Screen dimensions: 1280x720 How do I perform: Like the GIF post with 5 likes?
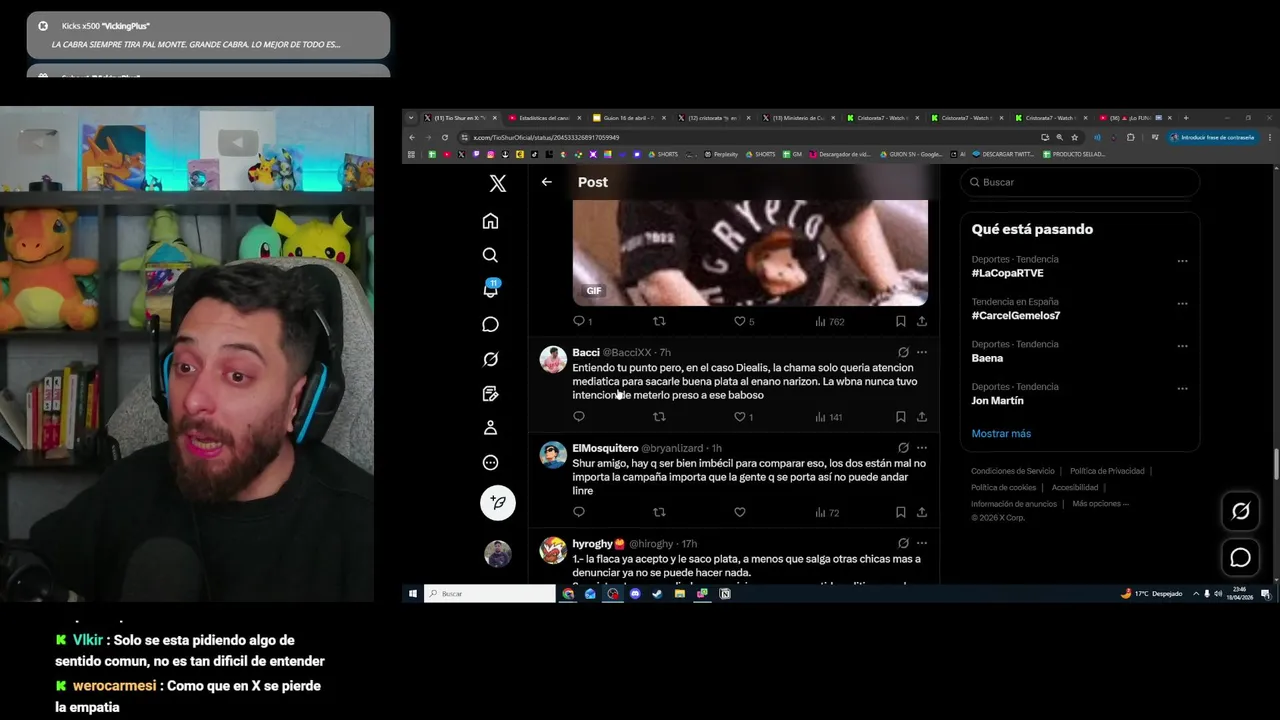(740, 321)
